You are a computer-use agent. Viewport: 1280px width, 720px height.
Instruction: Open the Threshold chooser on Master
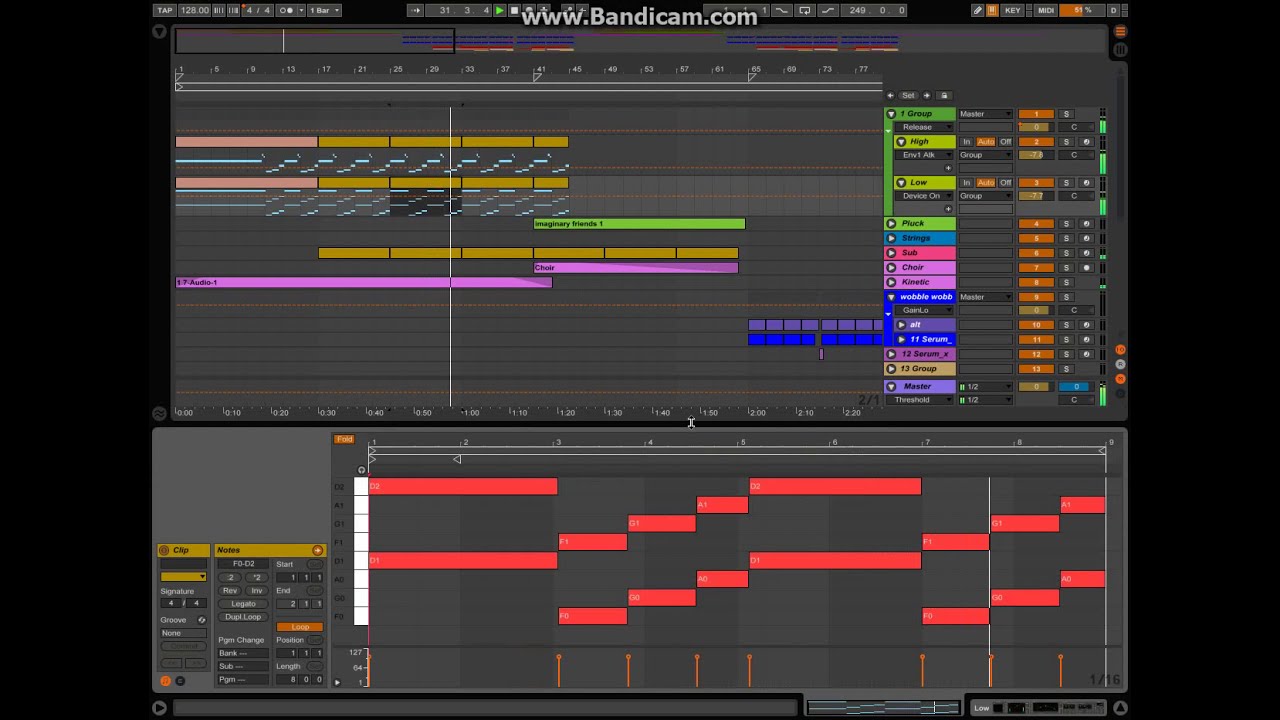pos(920,400)
